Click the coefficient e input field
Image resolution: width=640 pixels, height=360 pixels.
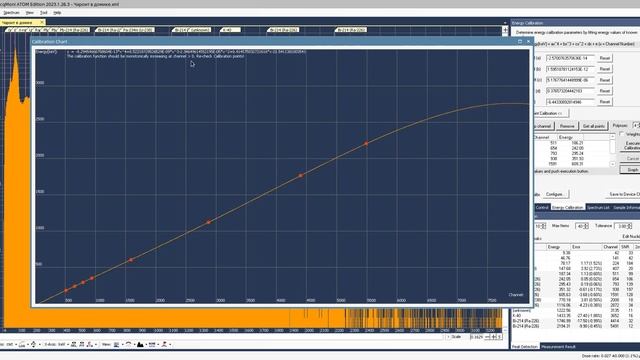570,102
